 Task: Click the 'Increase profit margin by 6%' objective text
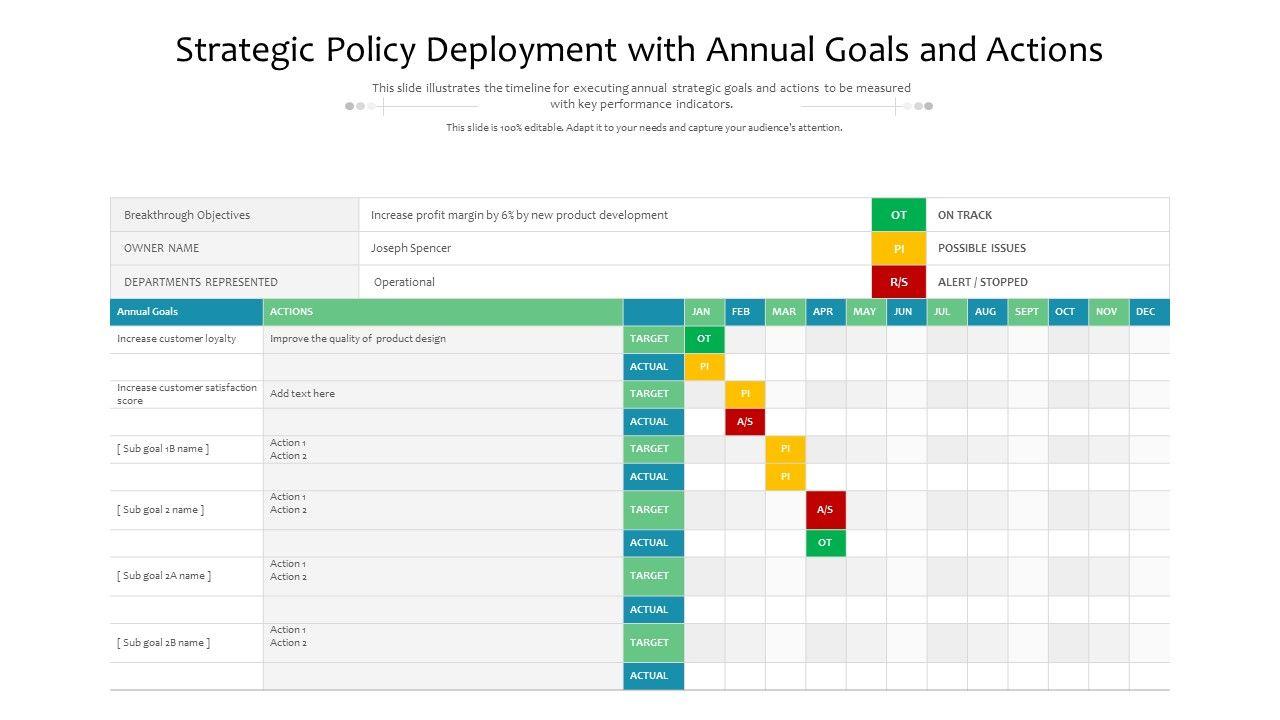tap(519, 215)
